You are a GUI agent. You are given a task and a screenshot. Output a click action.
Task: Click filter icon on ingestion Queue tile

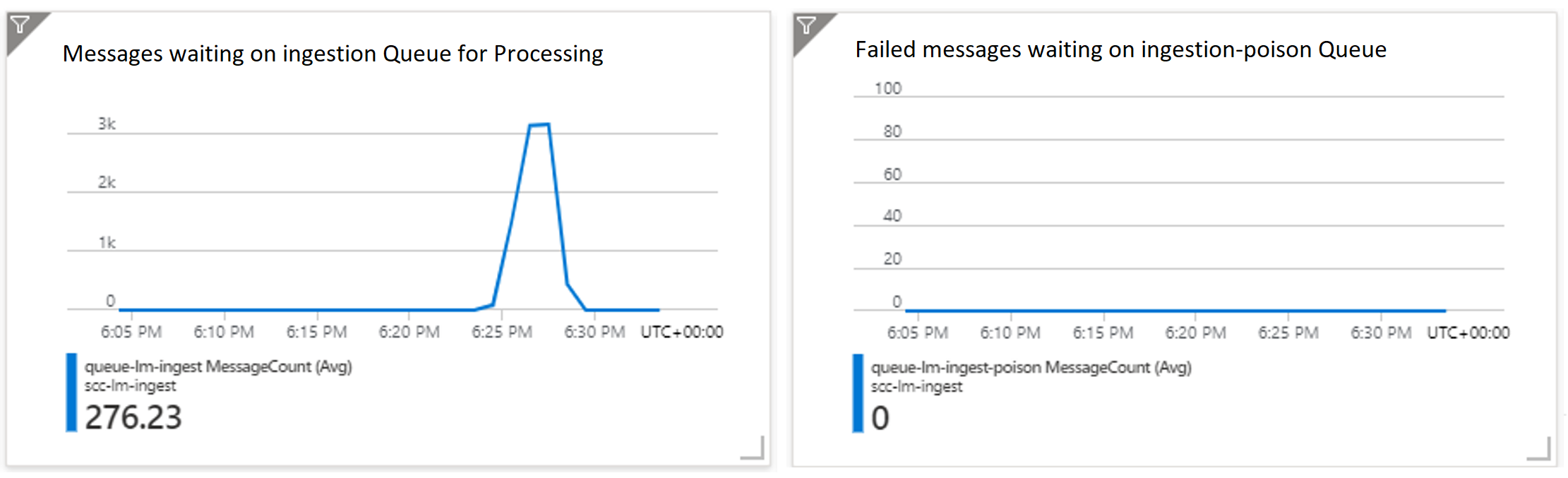(x=20, y=26)
